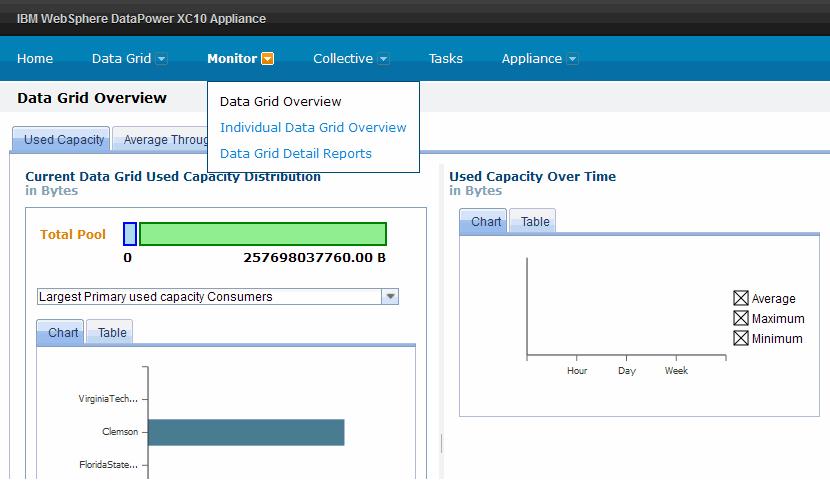This screenshot has width=830, height=481.
Task: Click the Hour axis label
Action: [x=577, y=370]
